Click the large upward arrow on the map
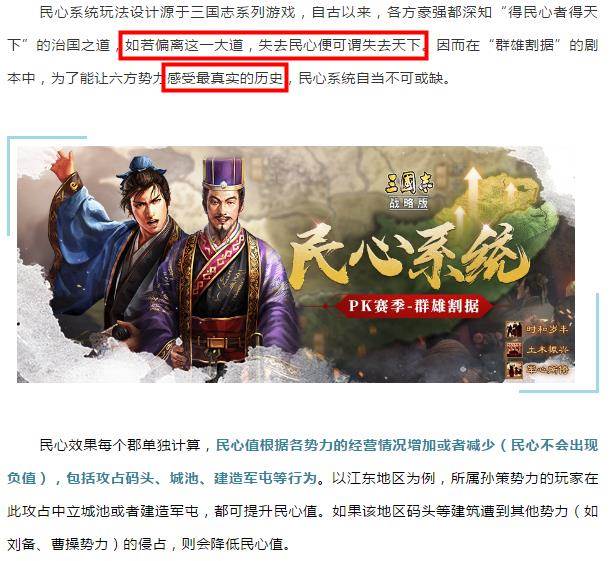The width and height of the screenshot is (611, 561). (x=473, y=187)
